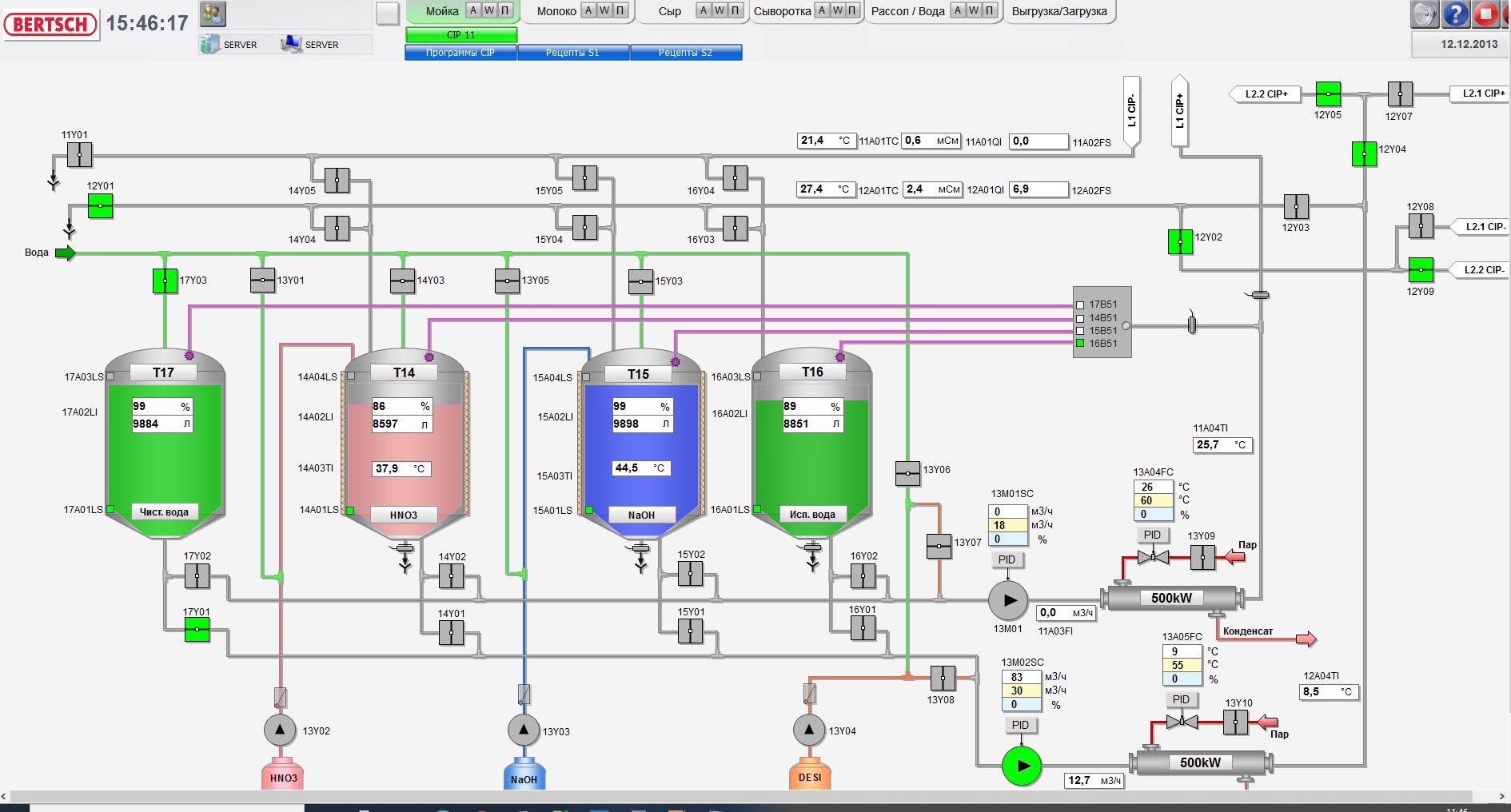This screenshot has width=1511, height=812.
Task: Toggle valve 17Y03 above tank T17
Action: tap(165, 281)
